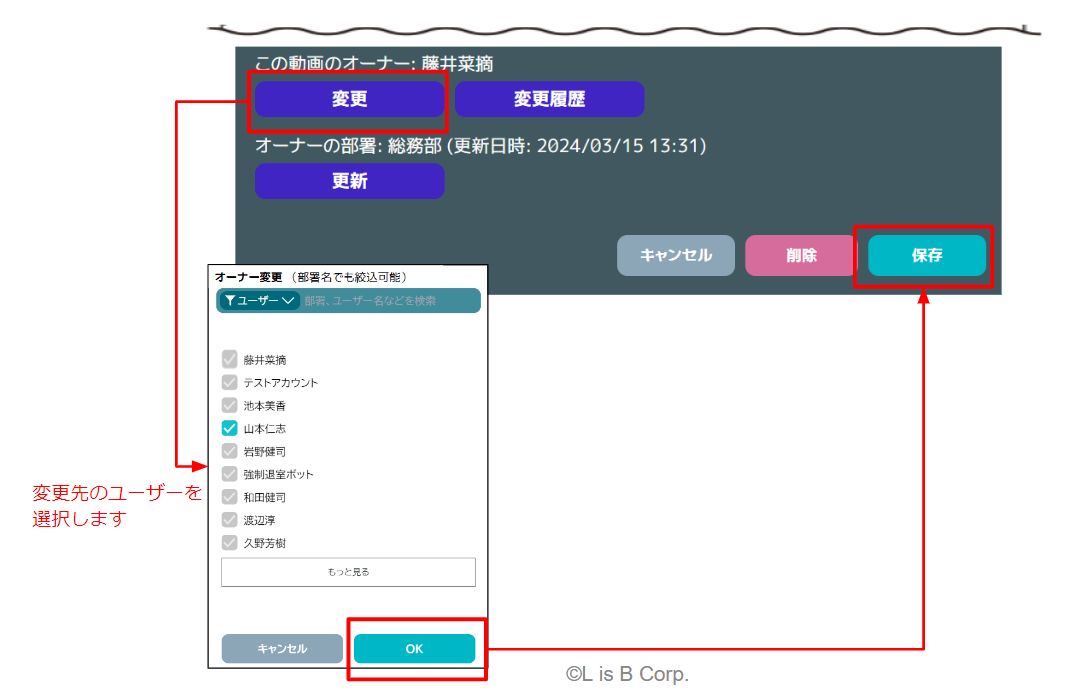Click the pink 削除 delete button
The image size is (1070, 694).
(800, 255)
